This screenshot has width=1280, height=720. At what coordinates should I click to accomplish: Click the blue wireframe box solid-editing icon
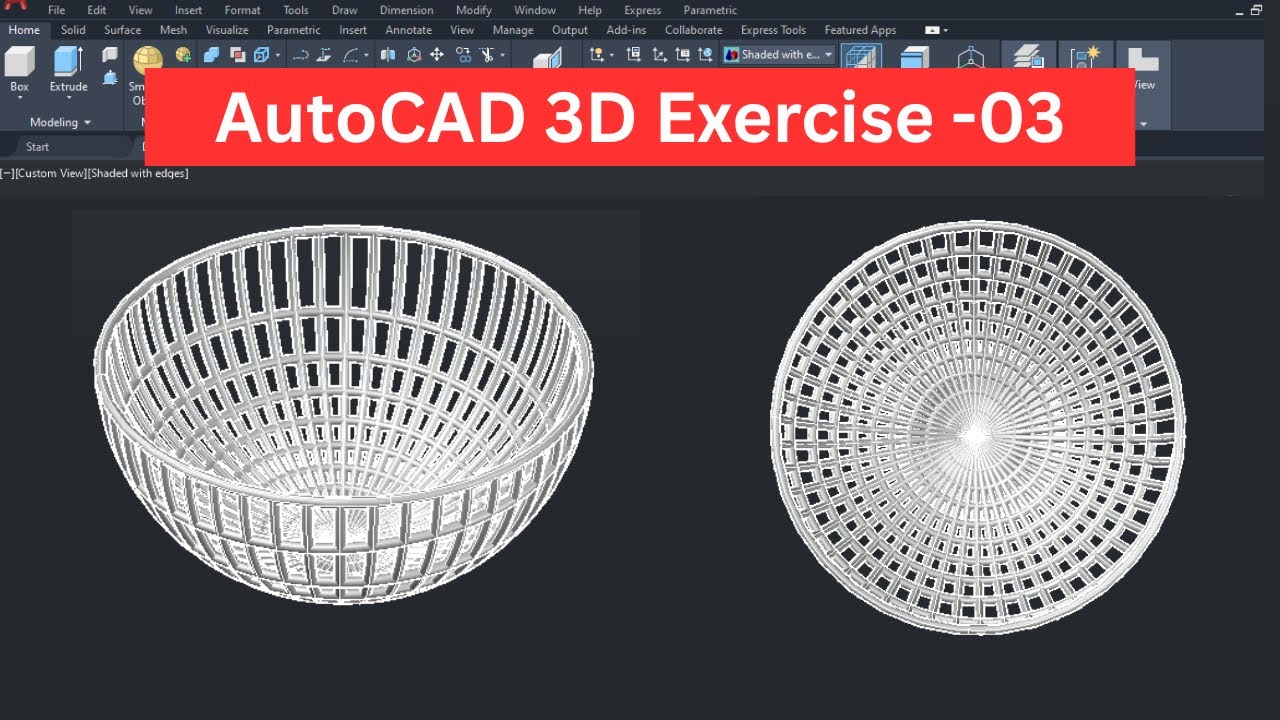(x=262, y=55)
